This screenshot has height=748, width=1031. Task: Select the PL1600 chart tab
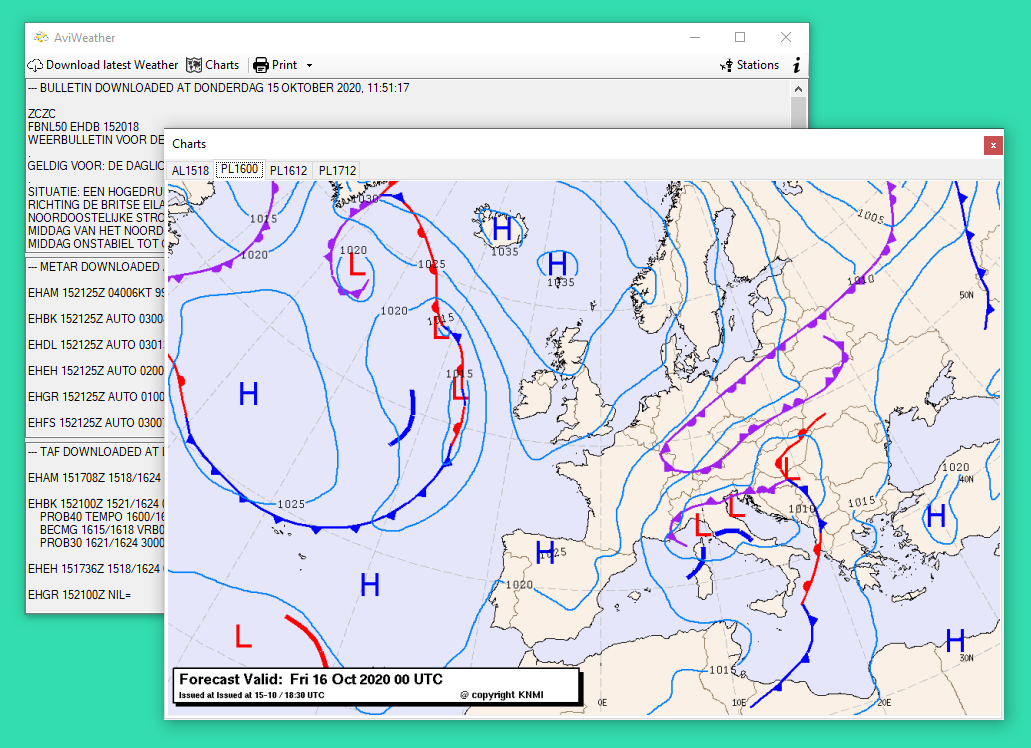(239, 170)
